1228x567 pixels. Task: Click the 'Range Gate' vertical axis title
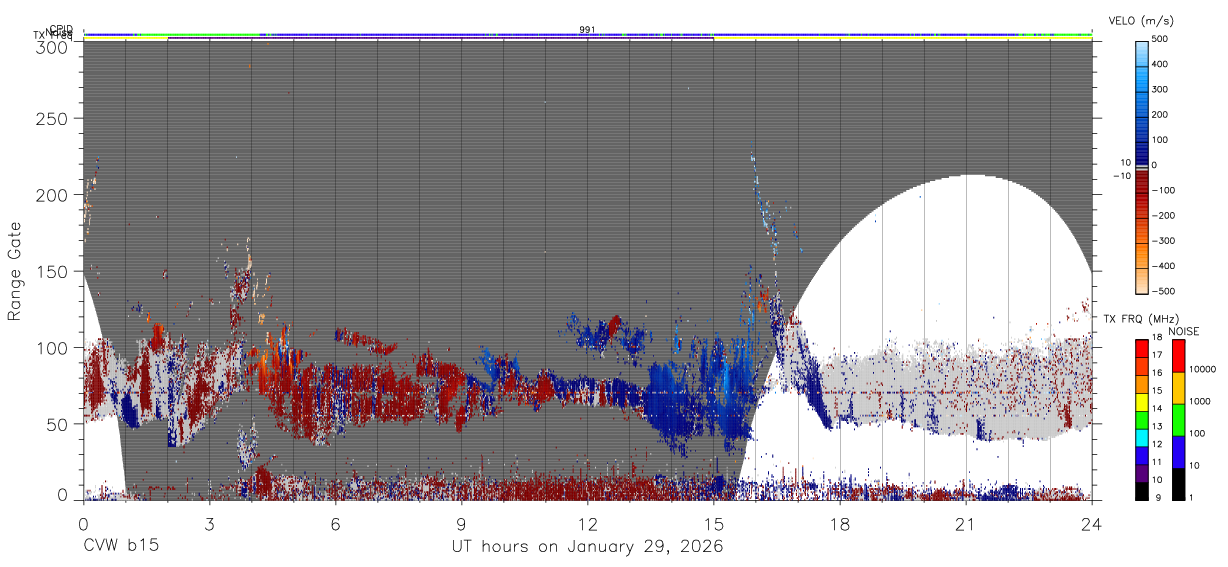click(15, 271)
